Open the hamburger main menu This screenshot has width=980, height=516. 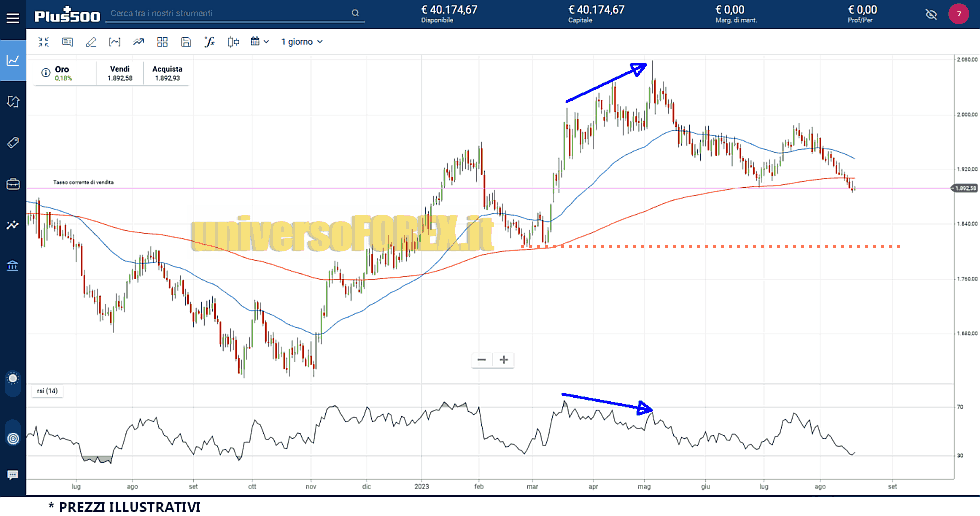[x=13, y=15]
